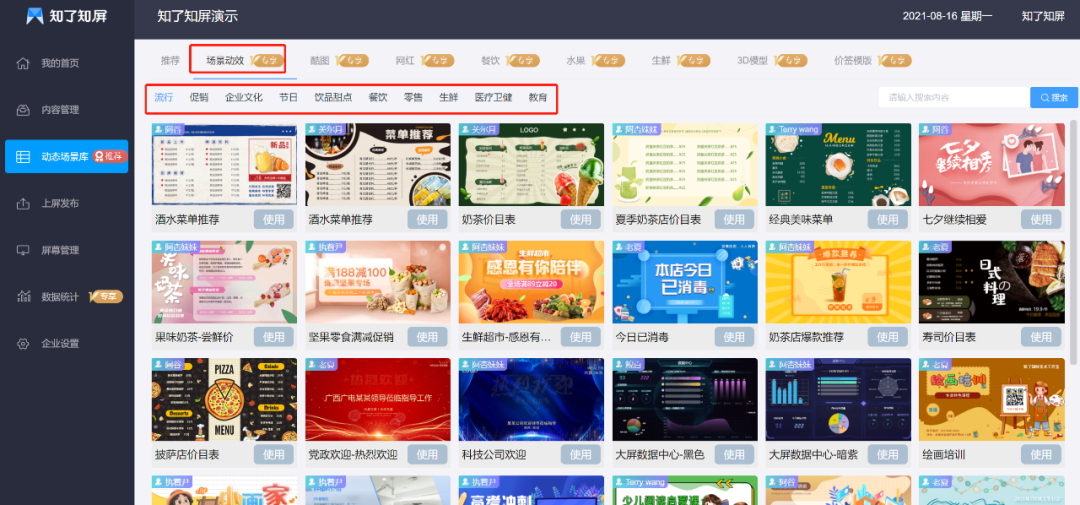Filter by 医疗卫健 category
Image resolution: width=1080 pixels, height=505 pixels.
[493, 98]
